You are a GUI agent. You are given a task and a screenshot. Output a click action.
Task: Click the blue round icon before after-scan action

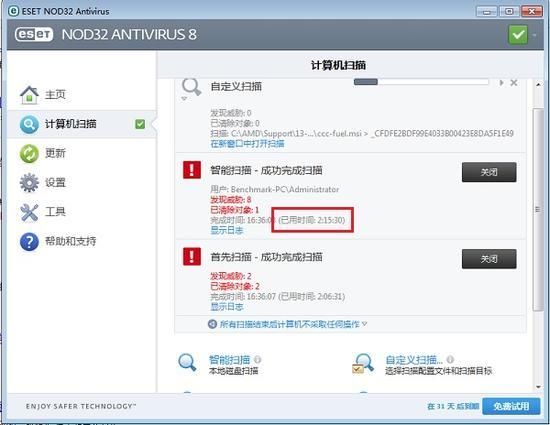[x=212, y=324]
